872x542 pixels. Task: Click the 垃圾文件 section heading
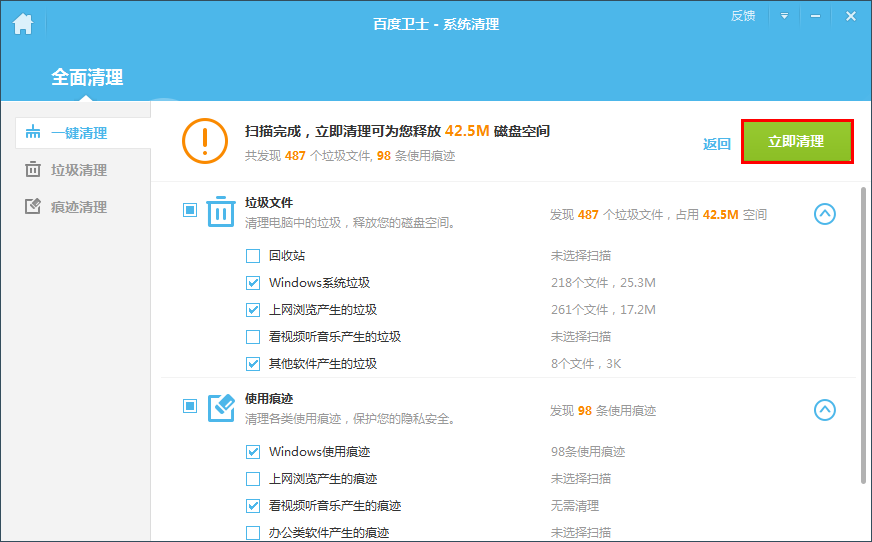[269, 203]
